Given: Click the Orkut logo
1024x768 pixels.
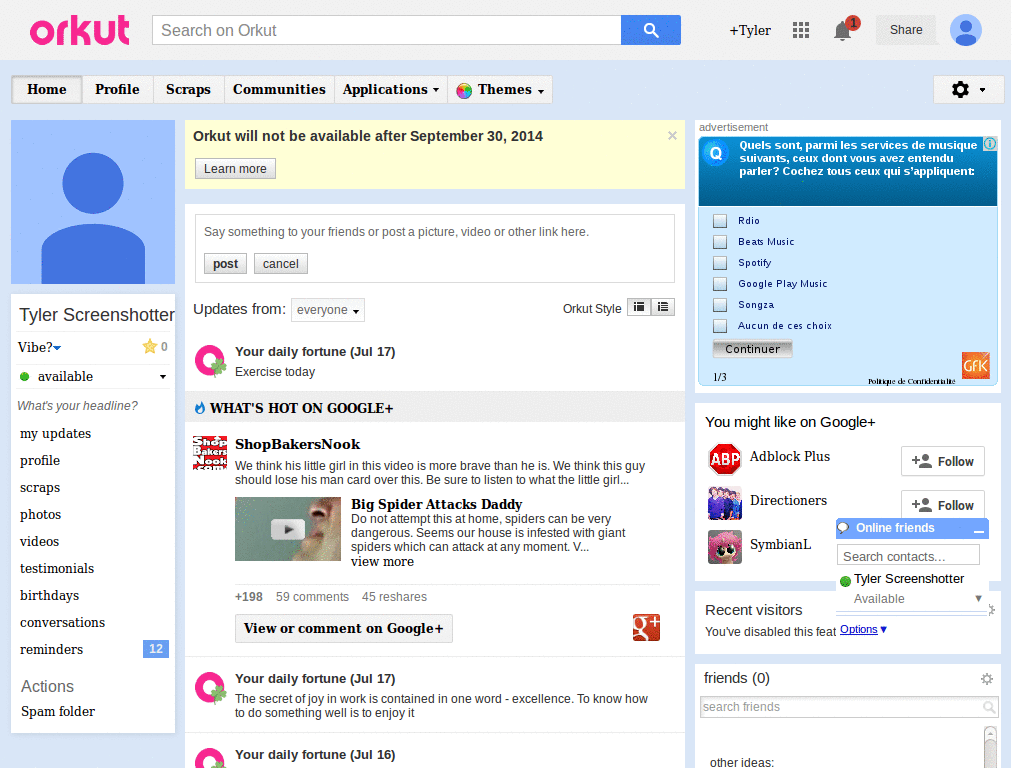Looking at the screenshot, I should [x=80, y=31].
